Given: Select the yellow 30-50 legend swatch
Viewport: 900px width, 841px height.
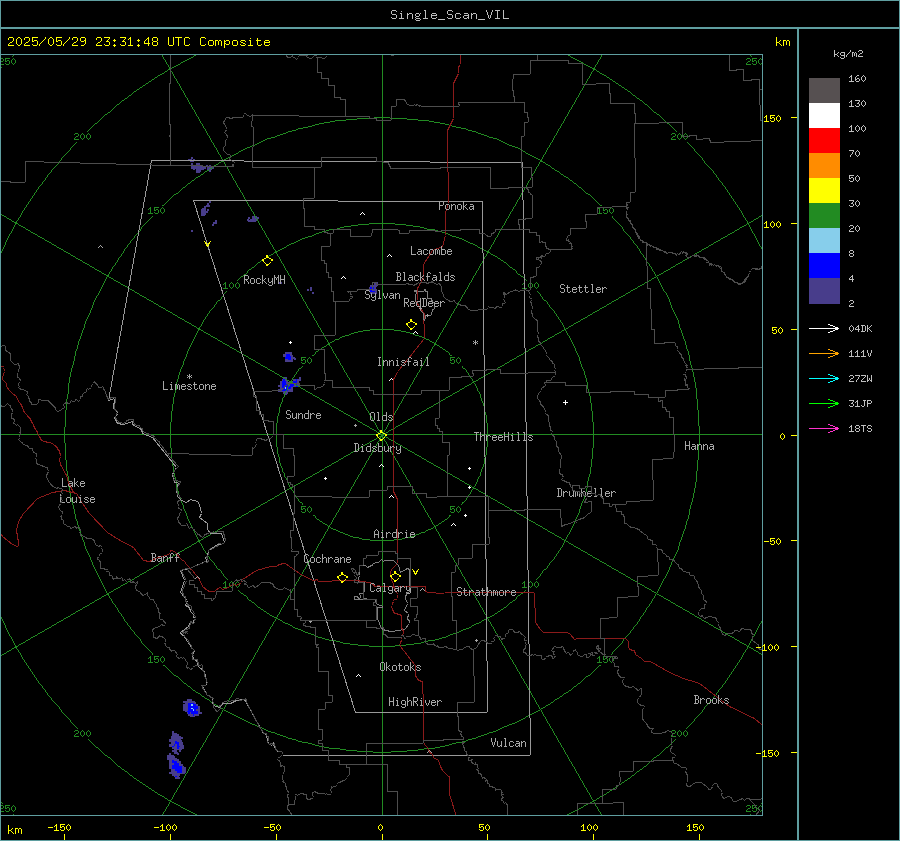Looking at the screenshot, I should [x=824, y=191].
